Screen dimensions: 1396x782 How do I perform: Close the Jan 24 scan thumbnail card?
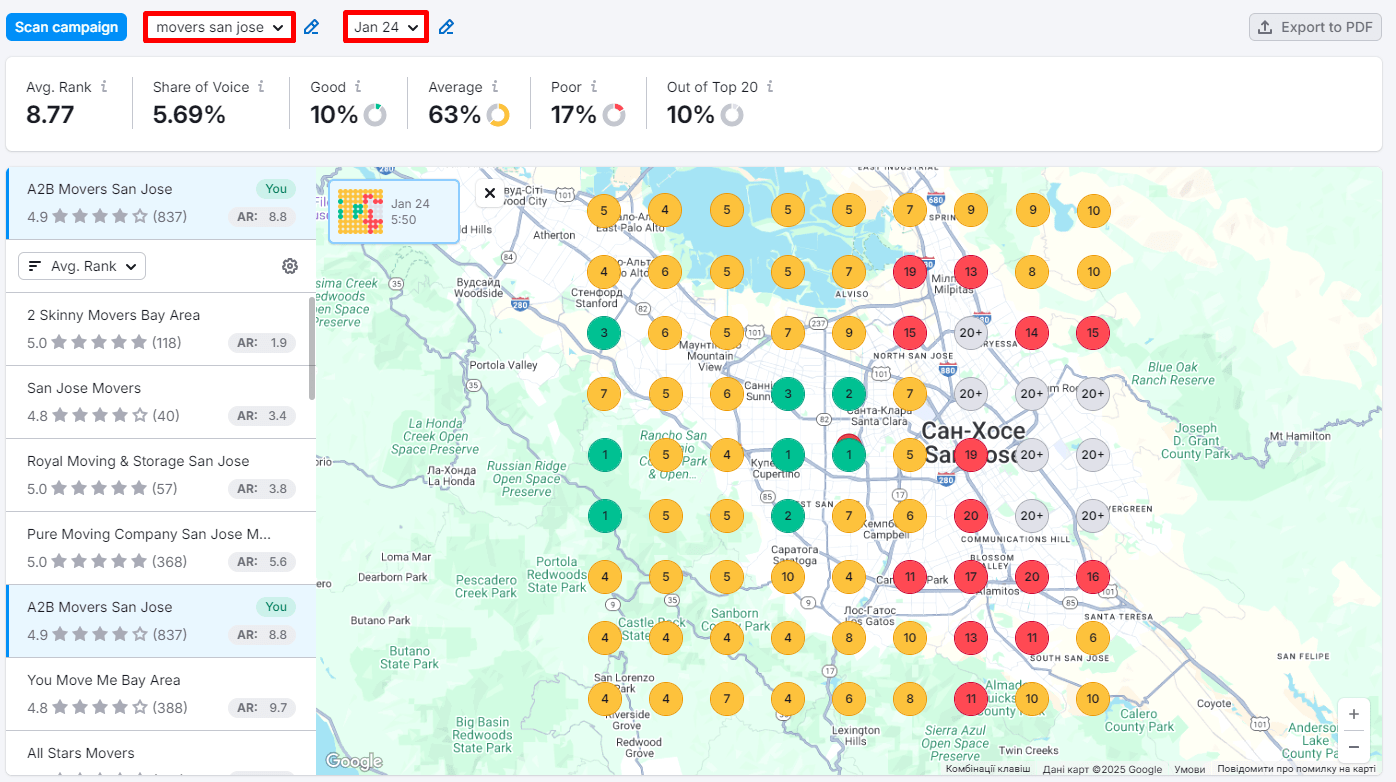[x=490, y=194]
